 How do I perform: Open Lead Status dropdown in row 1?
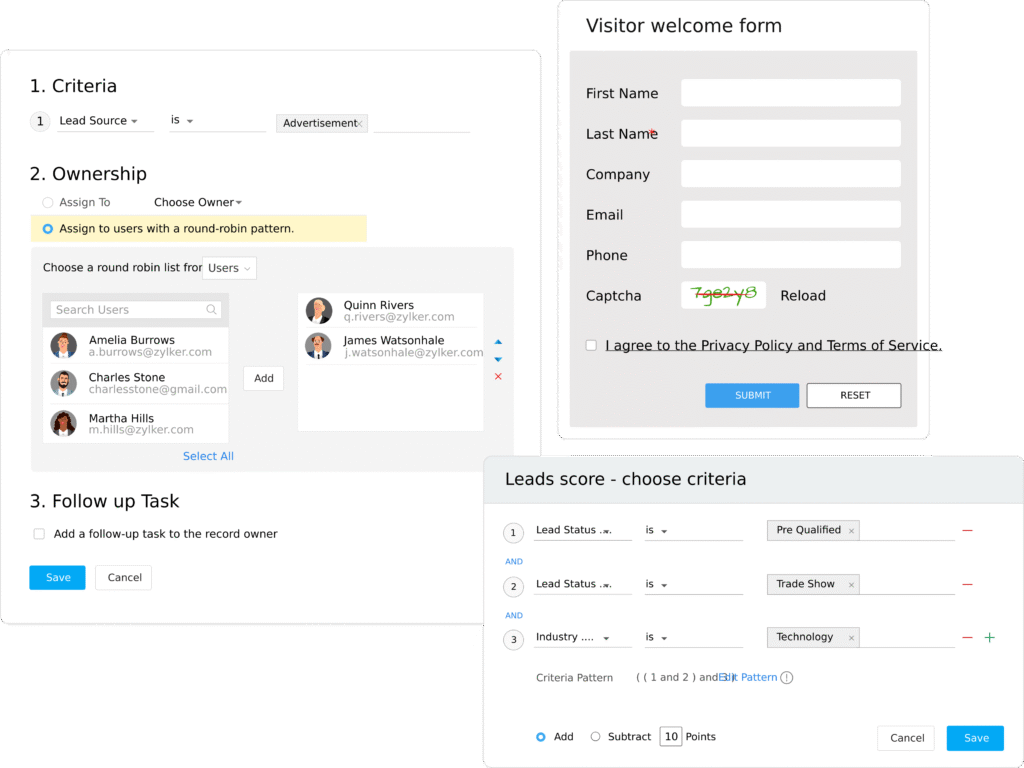point(583,530)
